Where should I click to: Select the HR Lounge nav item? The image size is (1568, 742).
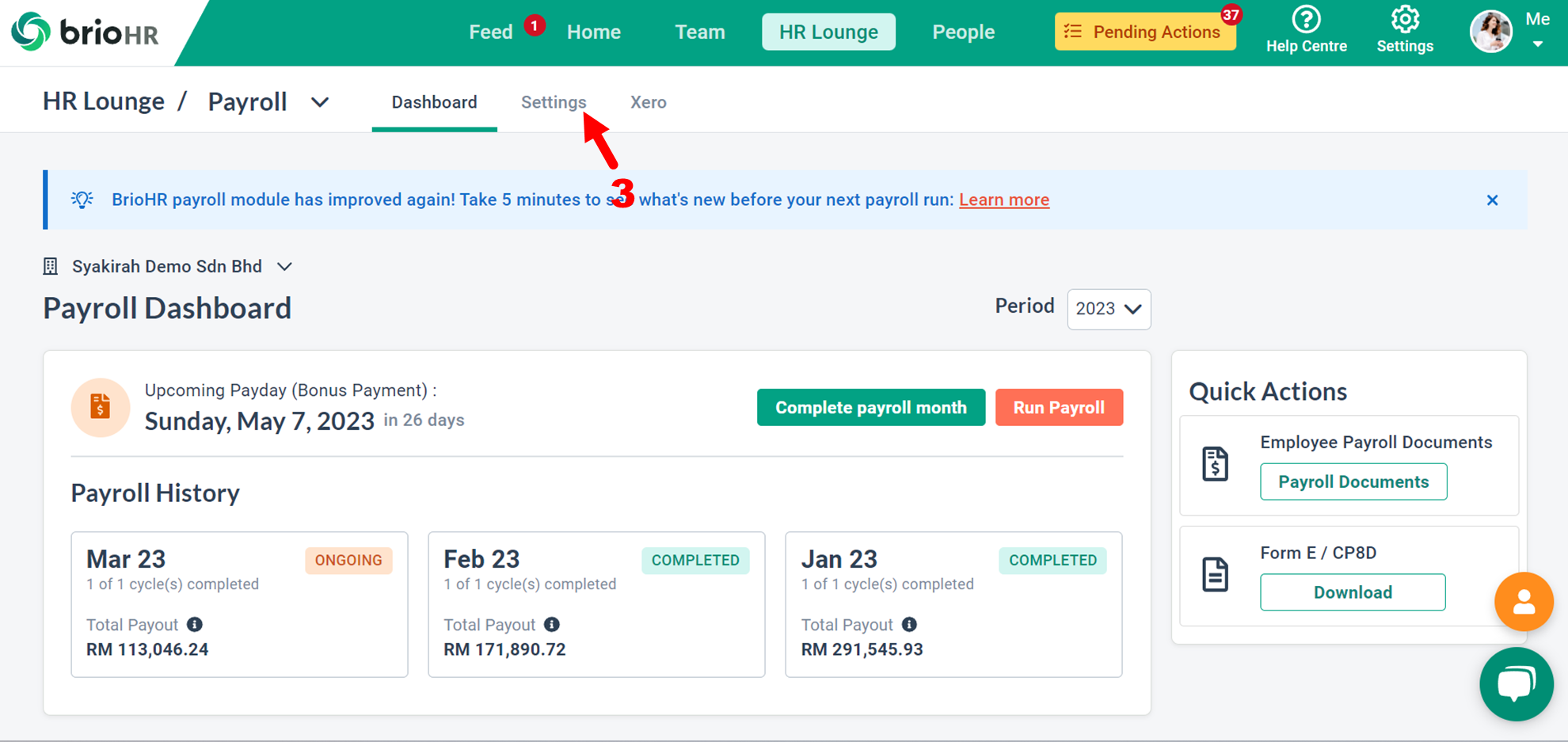828,32
